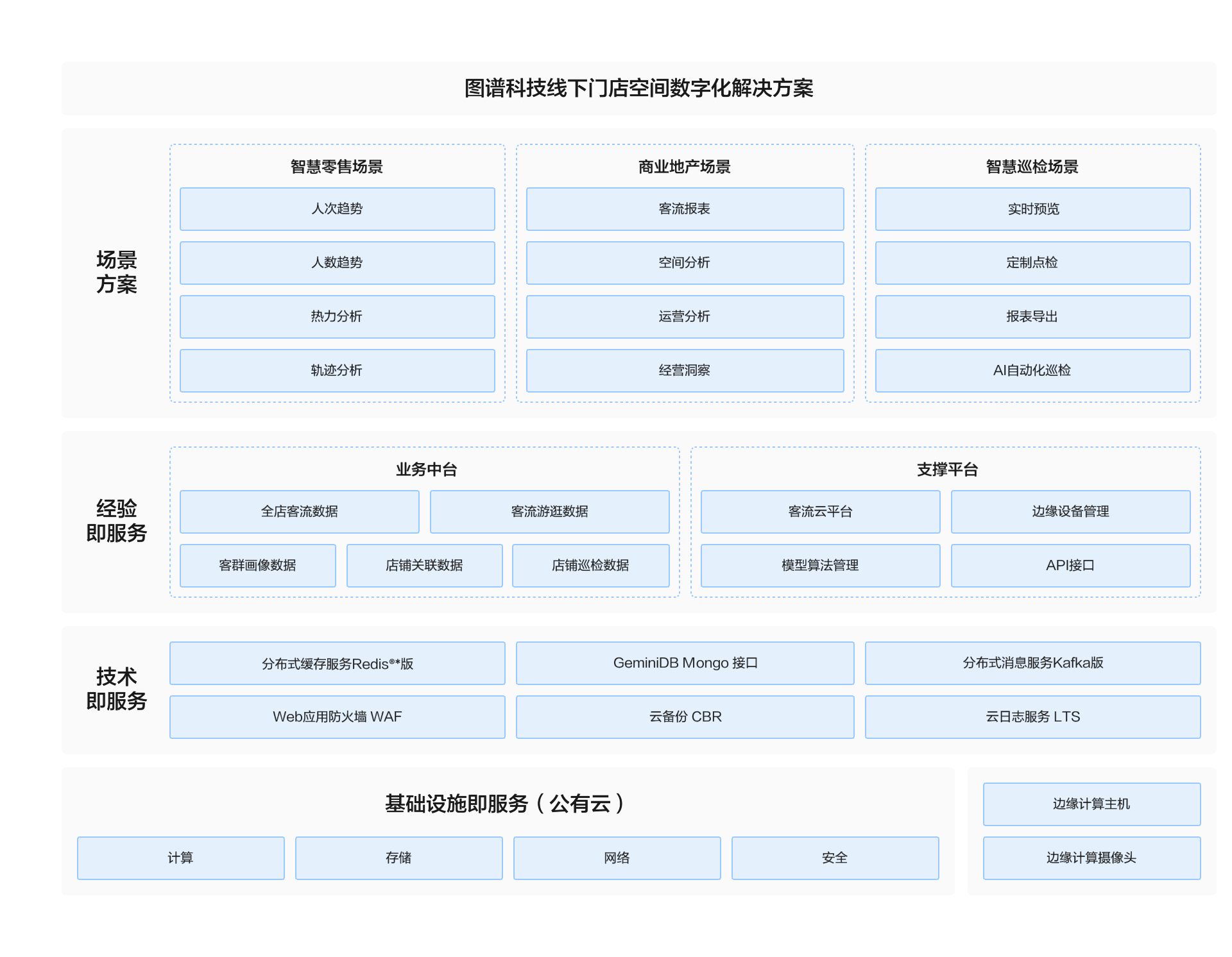Click the API接口 box
Screen dimensions: 1232x957
(1071, 566)
